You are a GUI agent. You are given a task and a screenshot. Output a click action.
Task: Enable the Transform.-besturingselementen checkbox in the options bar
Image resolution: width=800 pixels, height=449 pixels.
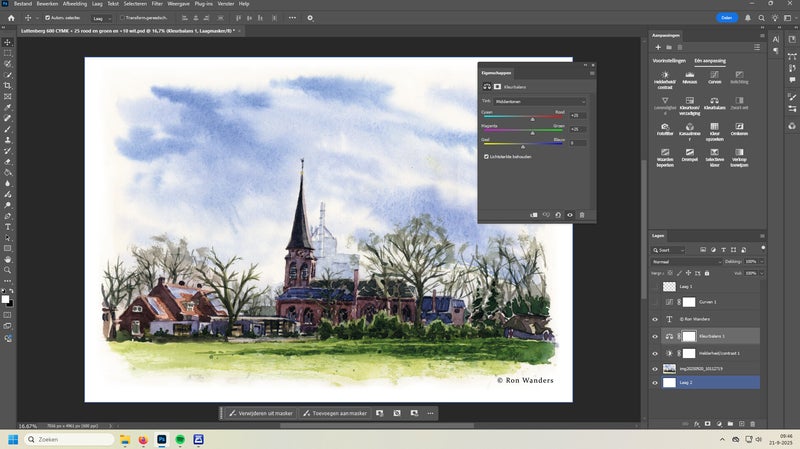tap(122, 17)
